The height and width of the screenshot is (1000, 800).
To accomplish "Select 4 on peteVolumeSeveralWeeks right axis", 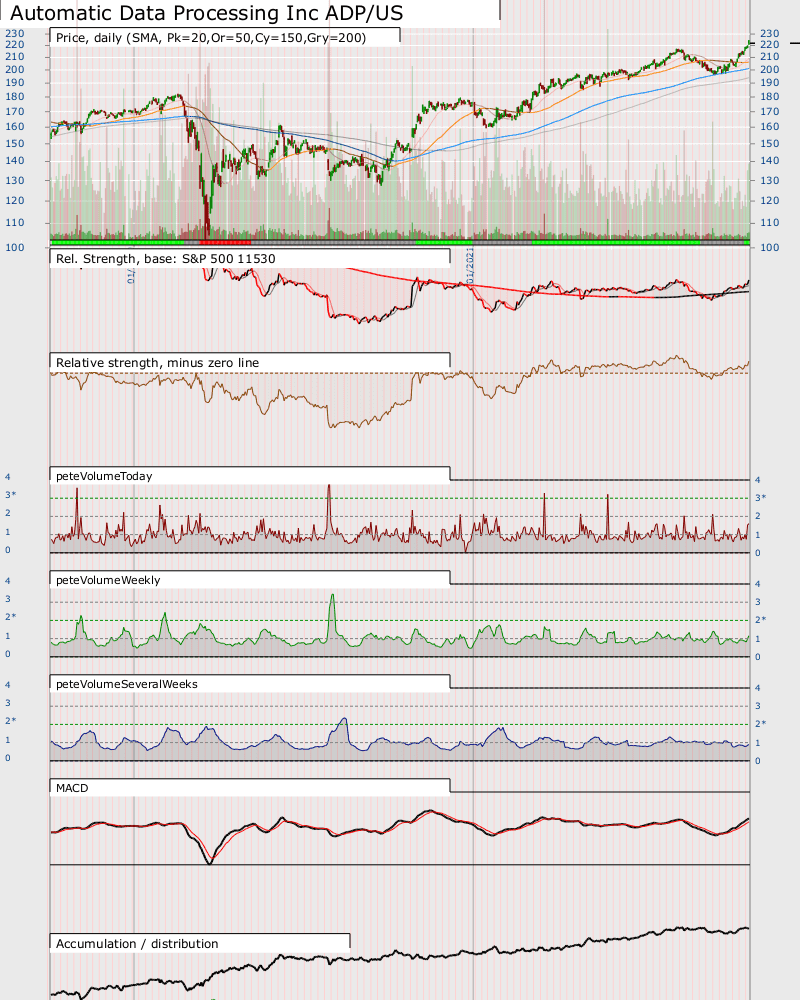I will click(758, 688).
